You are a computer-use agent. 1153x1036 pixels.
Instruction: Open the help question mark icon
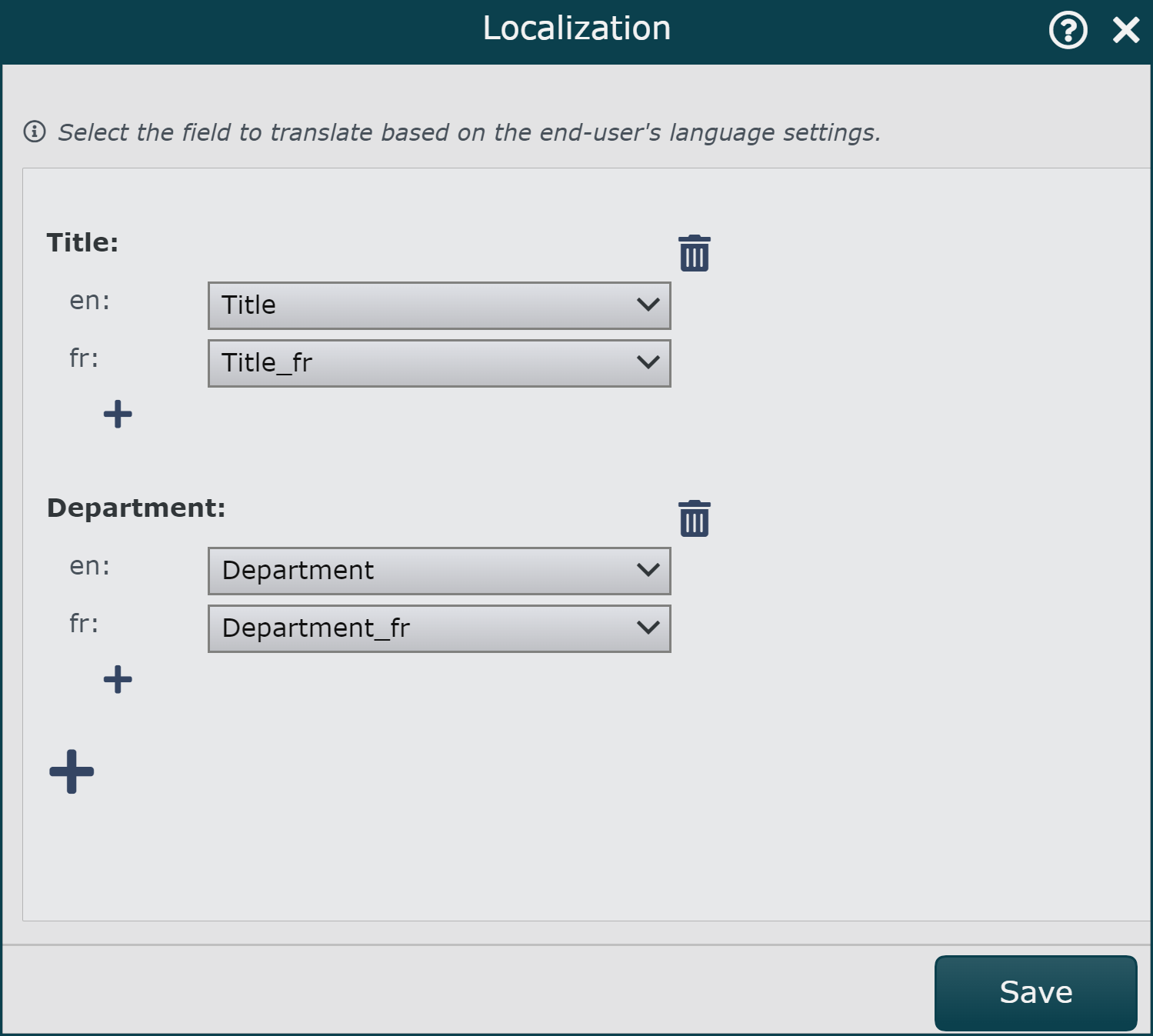1068,31
